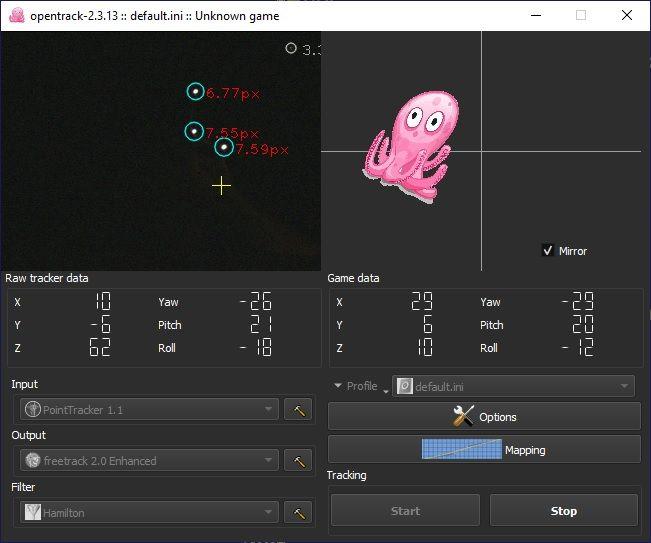The image size is (651, 543).
Task: Click the Game data X value 29
Action: pyautogui.click(x=422, y=301)
